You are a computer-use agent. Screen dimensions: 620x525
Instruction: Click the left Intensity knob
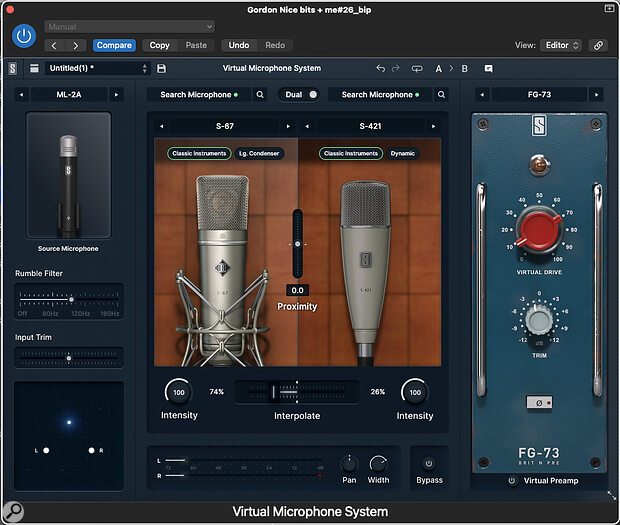tap(178, 392)
